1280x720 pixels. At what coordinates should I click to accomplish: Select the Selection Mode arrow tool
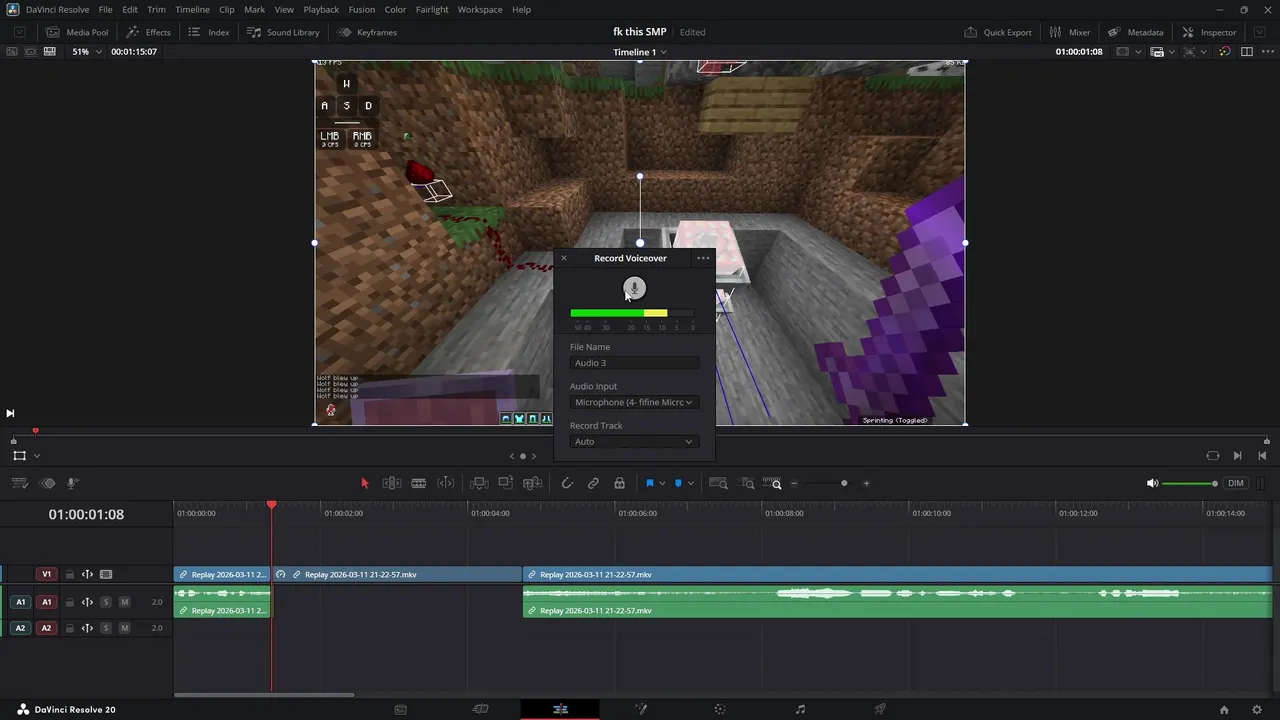click(x=365, y=483)
